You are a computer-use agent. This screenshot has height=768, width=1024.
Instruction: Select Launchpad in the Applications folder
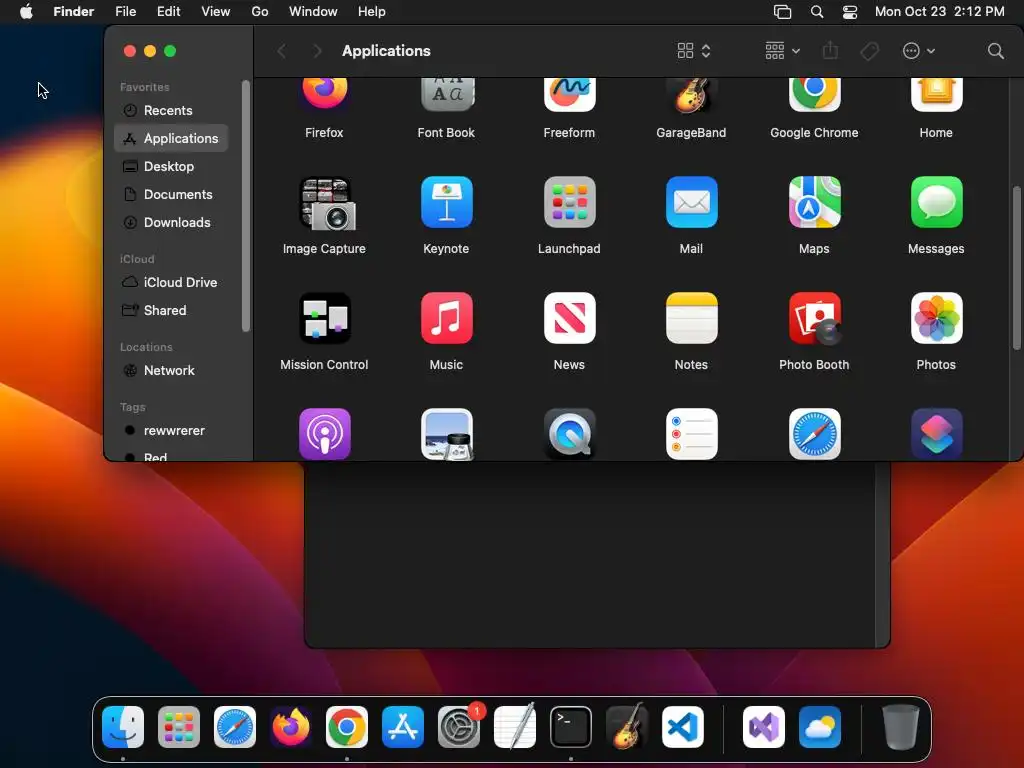(x=569, y=202)
